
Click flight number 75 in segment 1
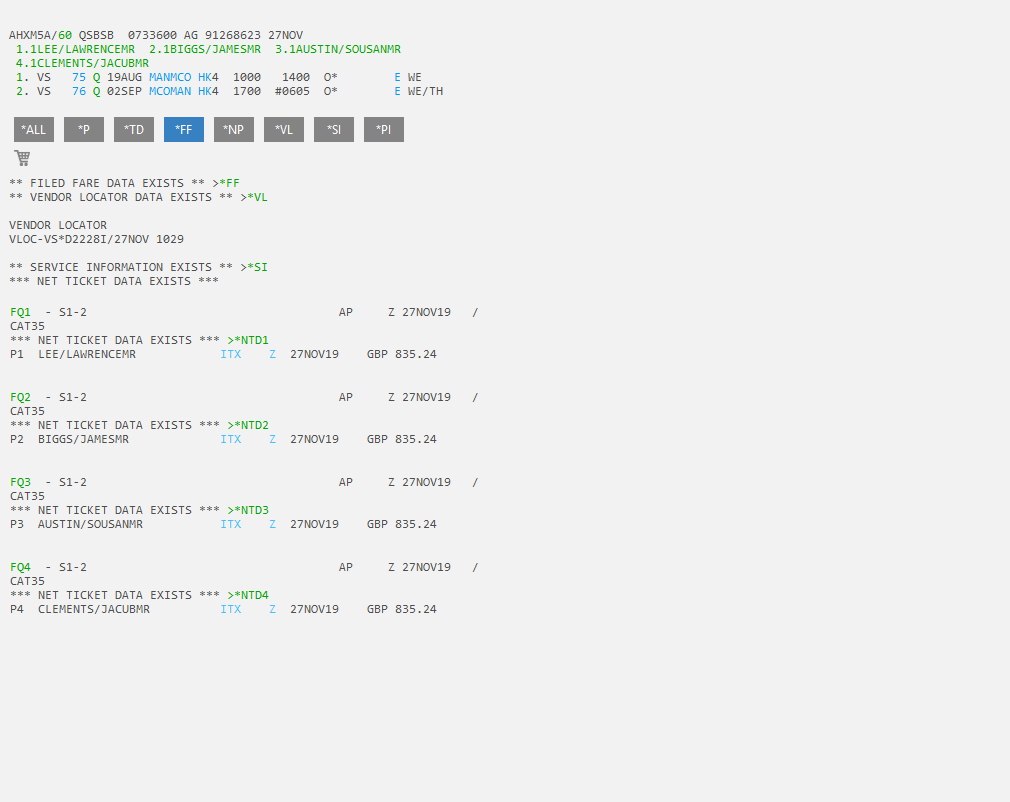click(x=79, y=77)
